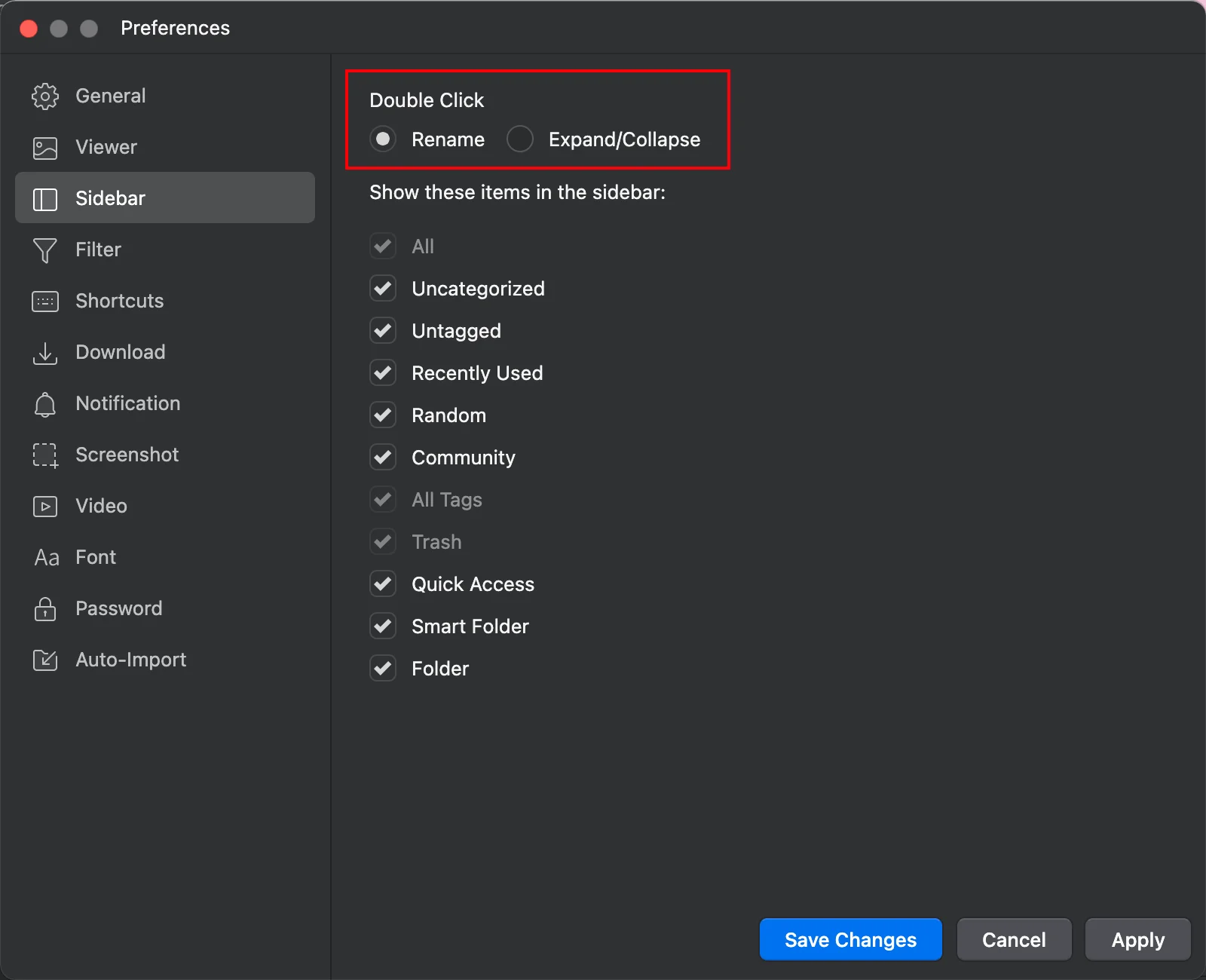
Task: Uncheck Smart Folder item
Action: coord(383,626)
